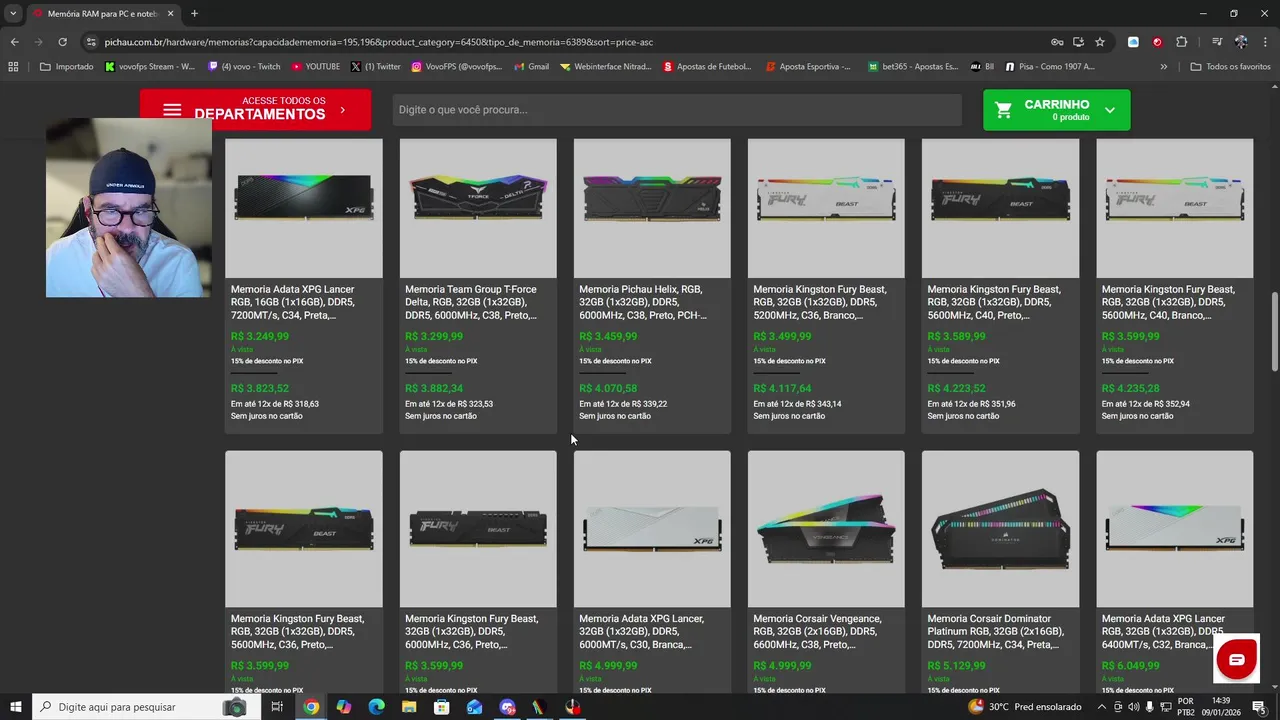Open Microsoft Store from taskbar

click(x=442, y=707)
